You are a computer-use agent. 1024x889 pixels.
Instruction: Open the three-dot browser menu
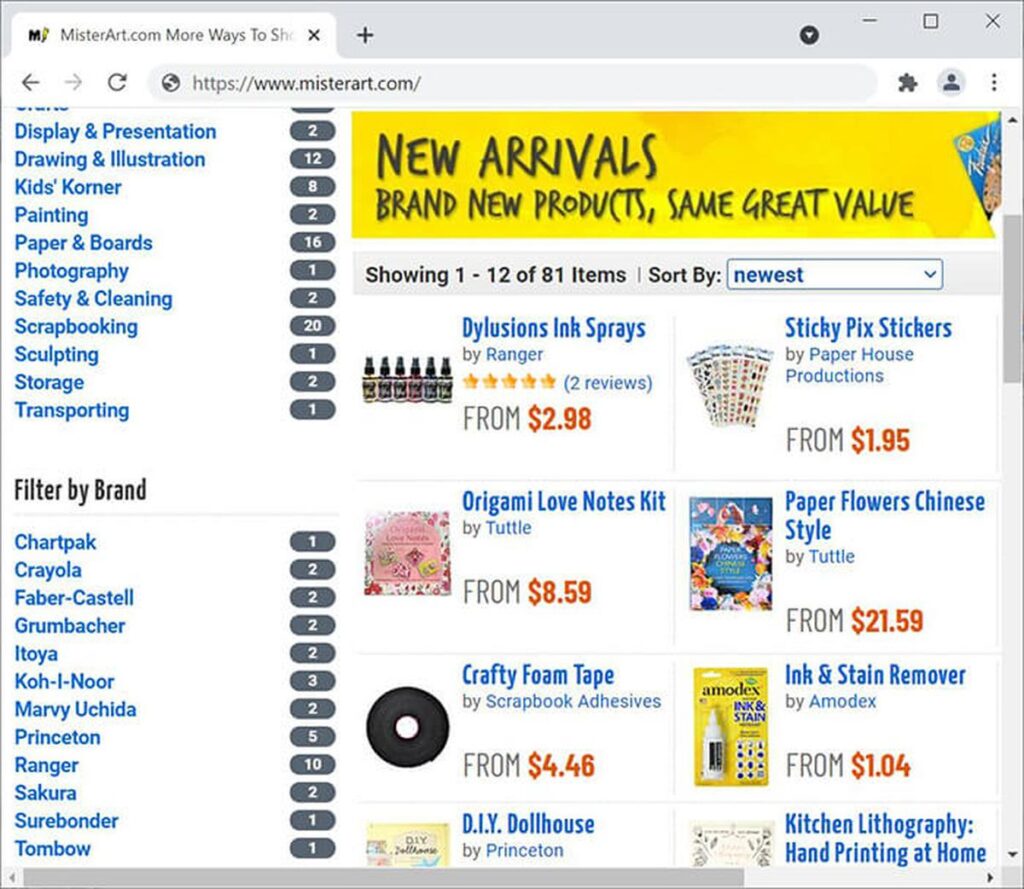pos(994,82)
